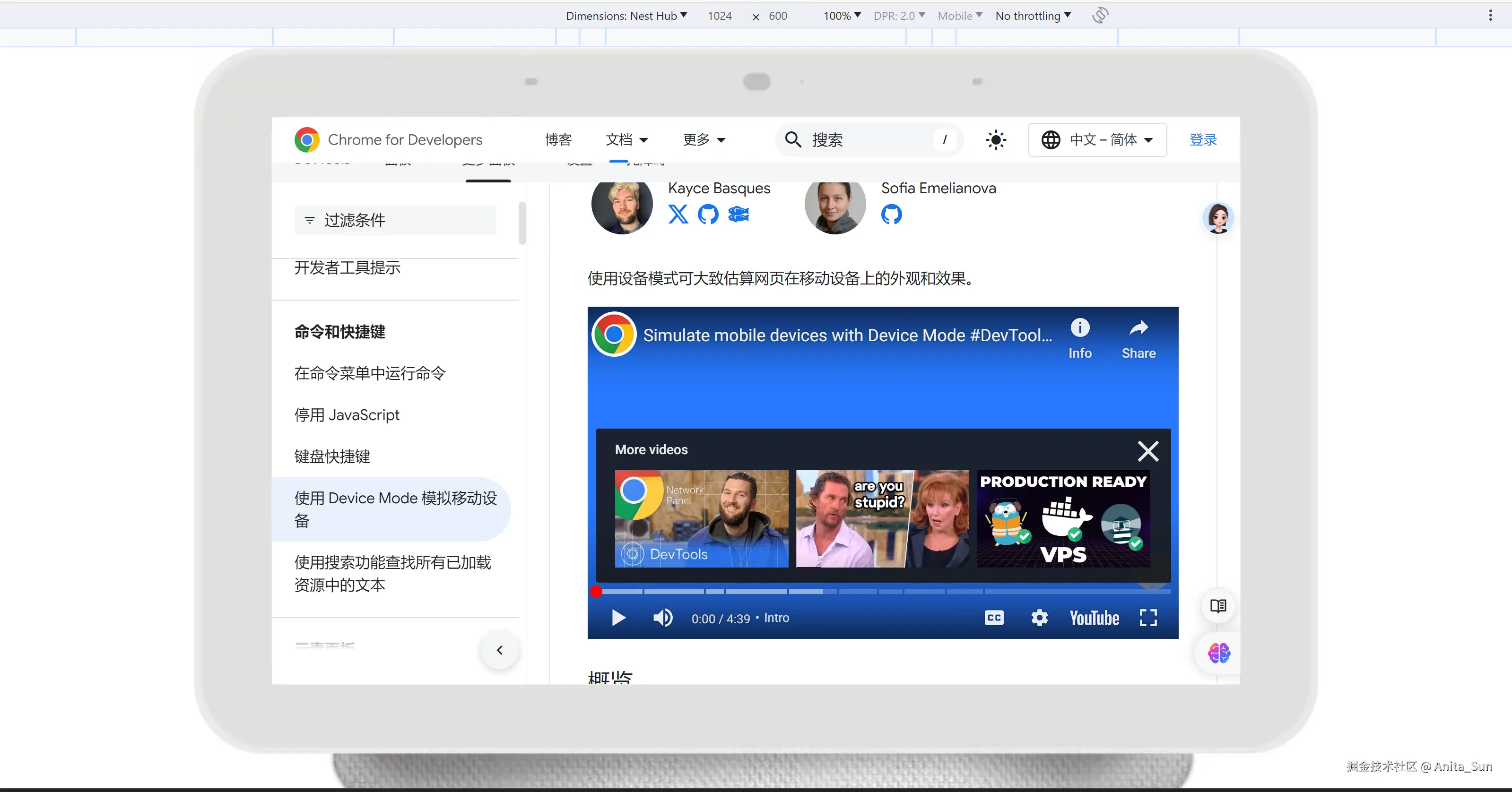
Task: Mute the video with the speaker icon
Action: 663,618
